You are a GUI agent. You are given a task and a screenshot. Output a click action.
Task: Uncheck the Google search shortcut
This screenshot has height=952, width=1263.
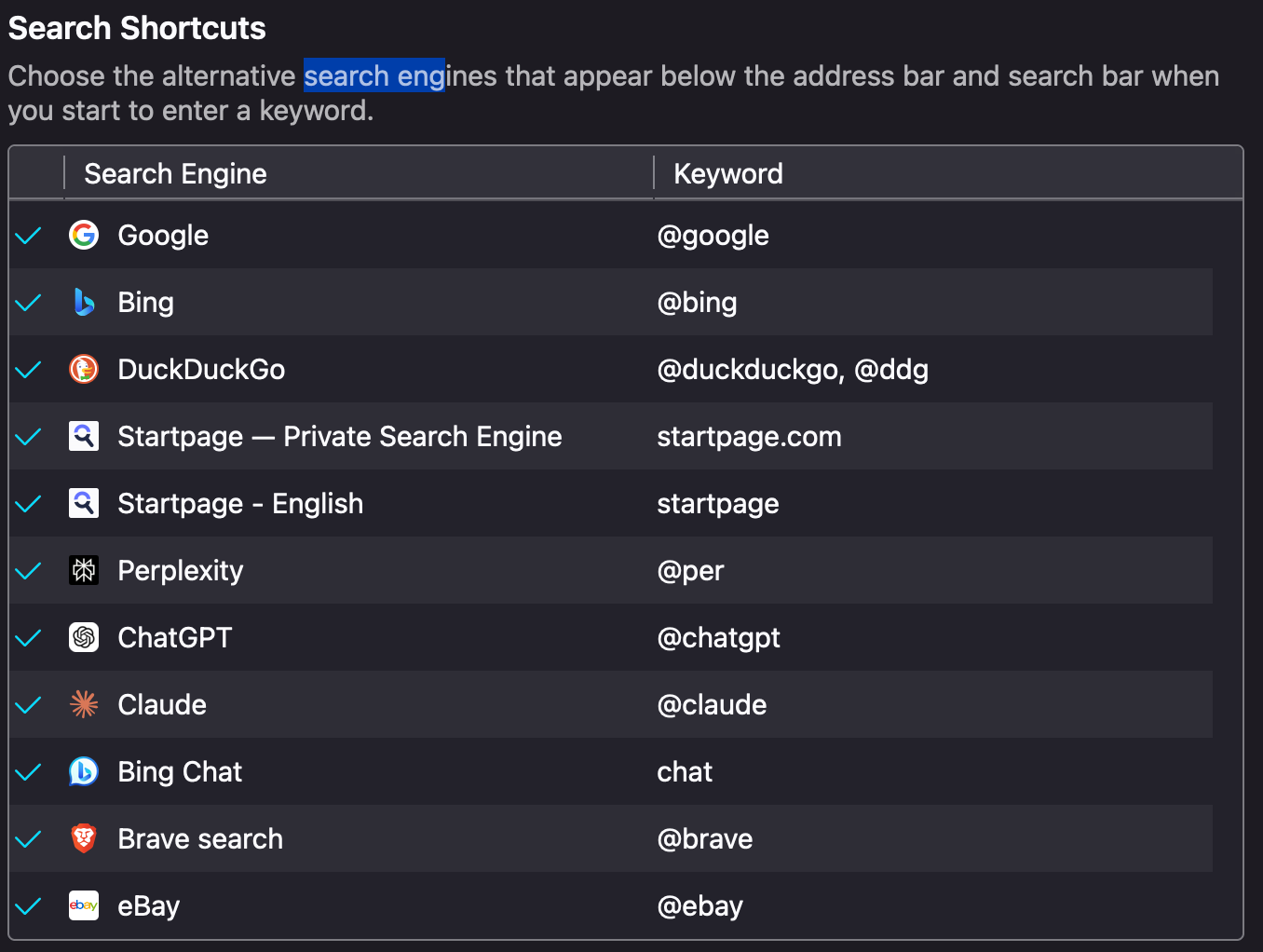[29, 235]
